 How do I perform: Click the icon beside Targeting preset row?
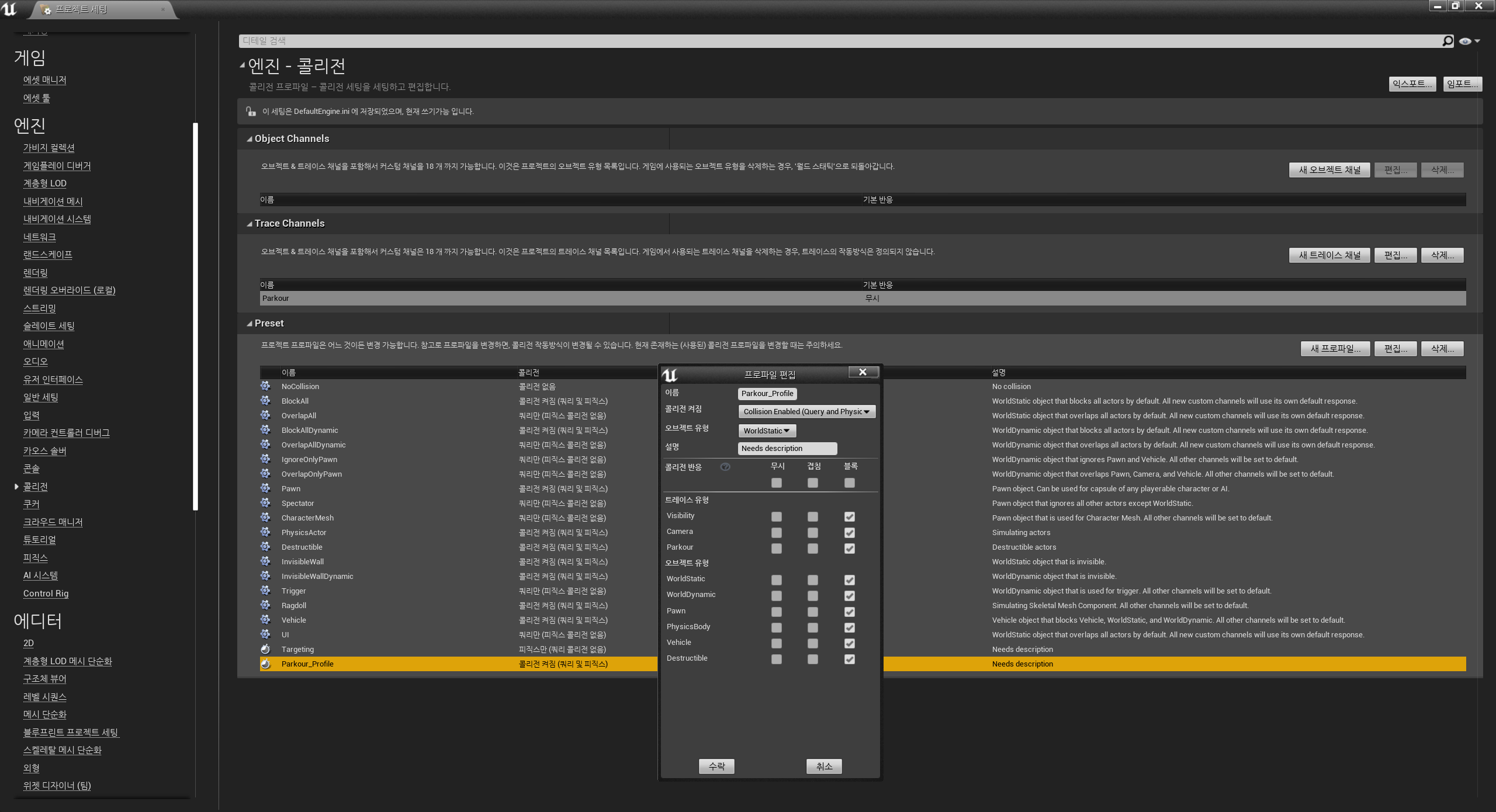[x=265, y=649]
